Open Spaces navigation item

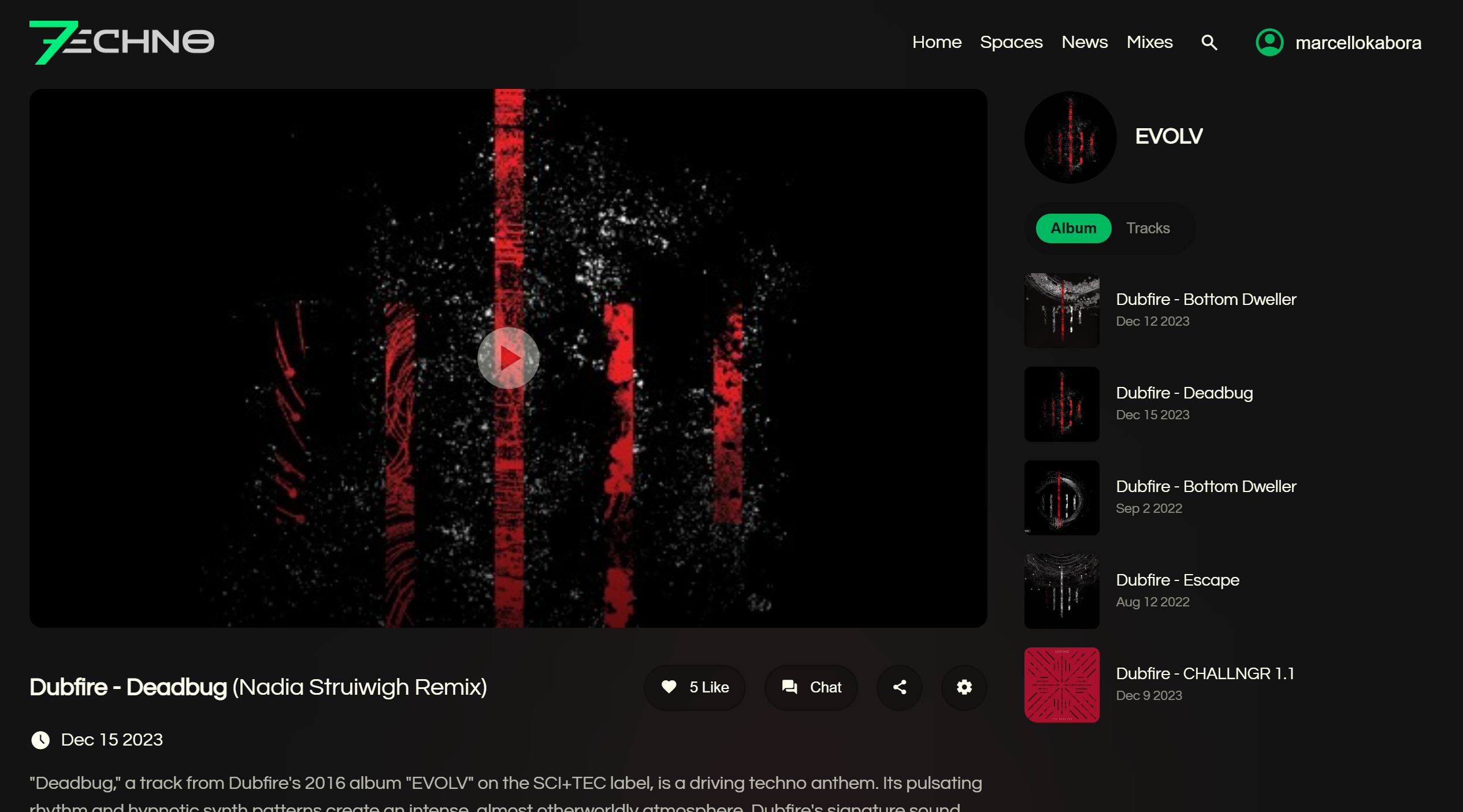[x=1011, y=42]
